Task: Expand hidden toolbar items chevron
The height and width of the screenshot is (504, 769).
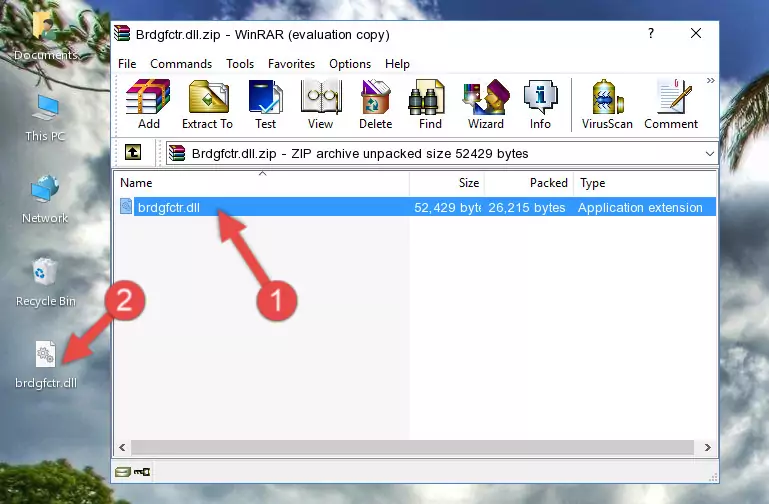Action: click(710, 80)
